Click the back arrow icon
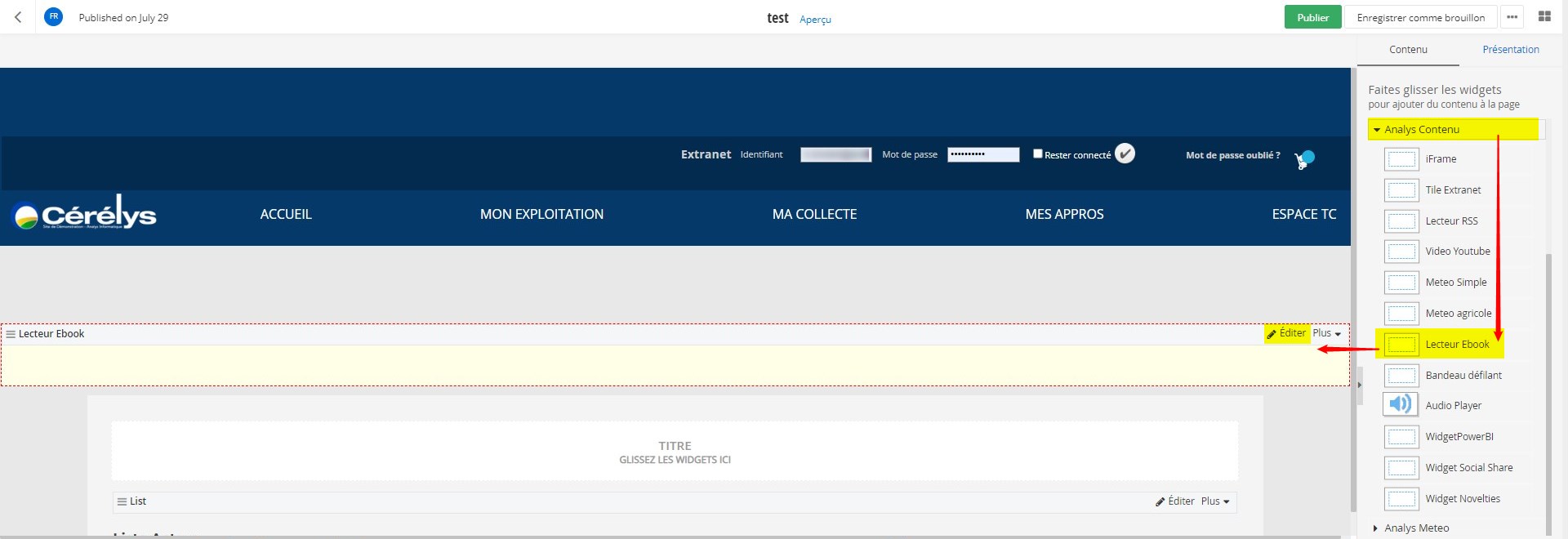This screenshot has width=1568, height=539. [18, 17]
